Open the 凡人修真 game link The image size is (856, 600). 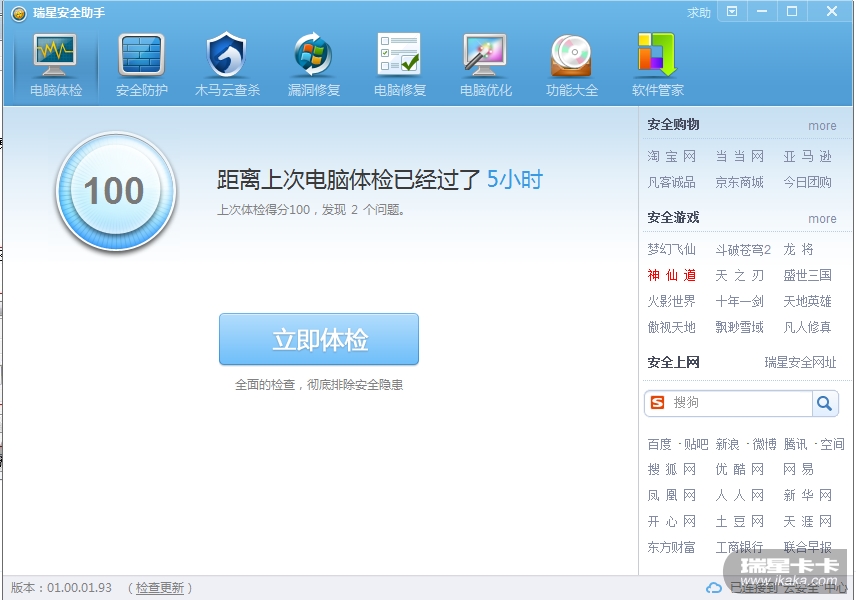807,328
